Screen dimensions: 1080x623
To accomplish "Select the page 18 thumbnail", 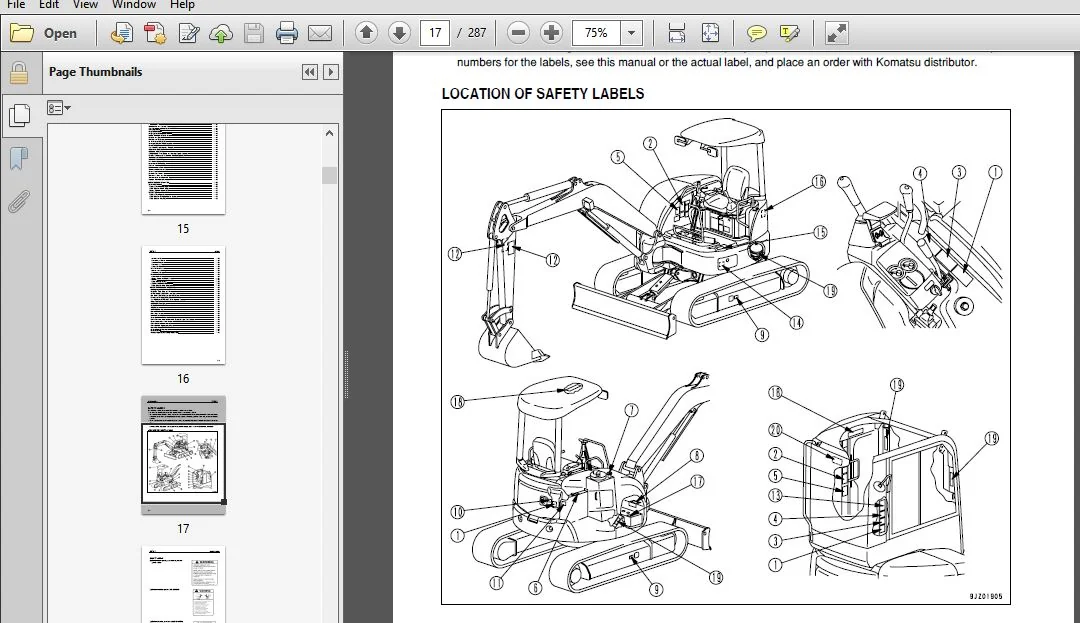I will [x=183, y=584].
